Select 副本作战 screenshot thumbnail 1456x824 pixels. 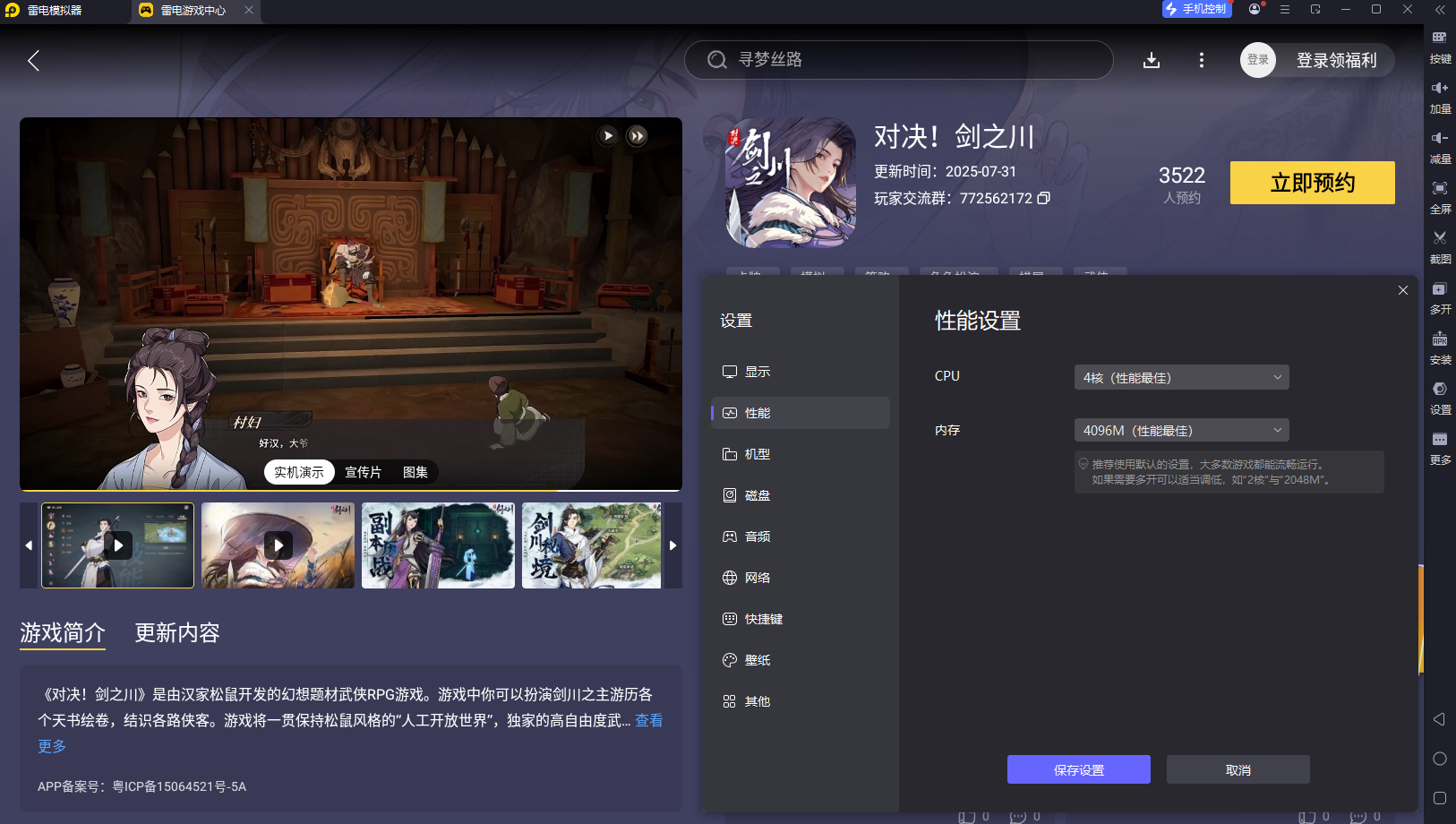438,545
